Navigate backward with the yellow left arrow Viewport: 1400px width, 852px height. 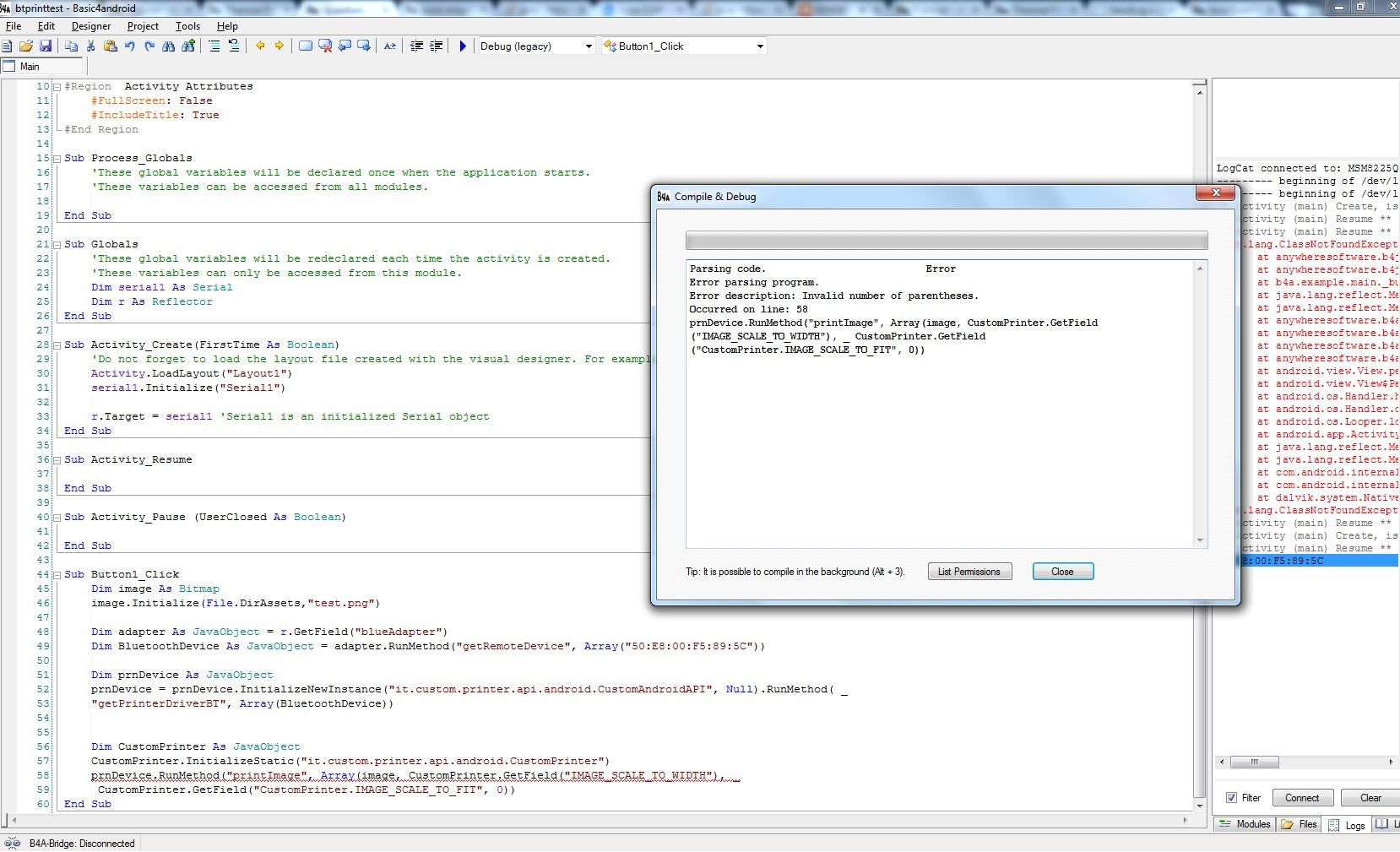260,46
